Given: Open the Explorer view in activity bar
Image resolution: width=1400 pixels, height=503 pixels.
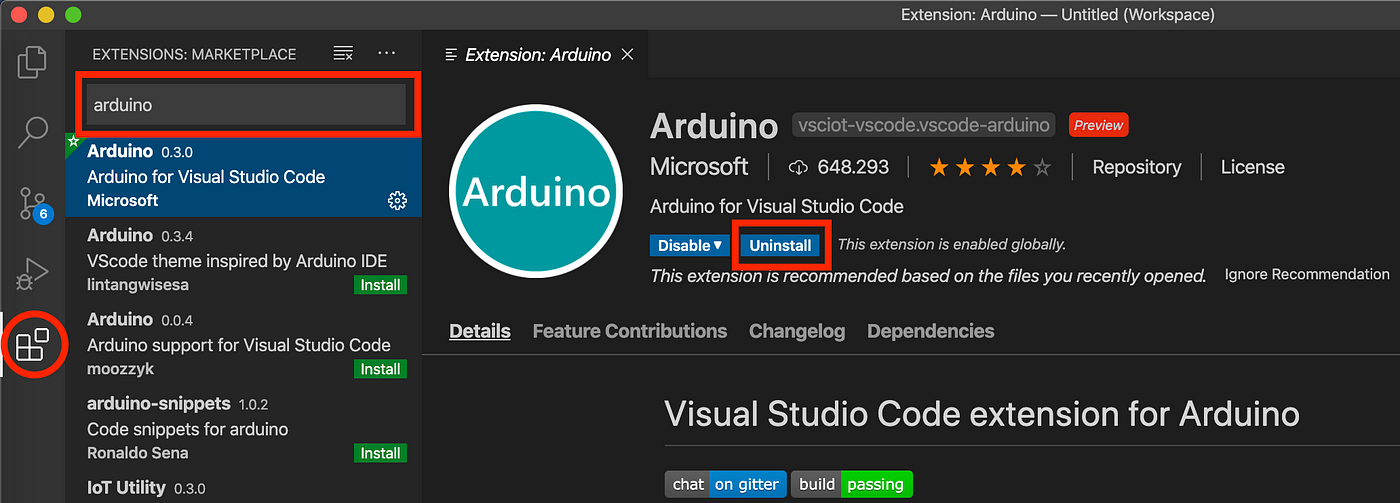Looking at the screenshot, I should pos(32,61).
